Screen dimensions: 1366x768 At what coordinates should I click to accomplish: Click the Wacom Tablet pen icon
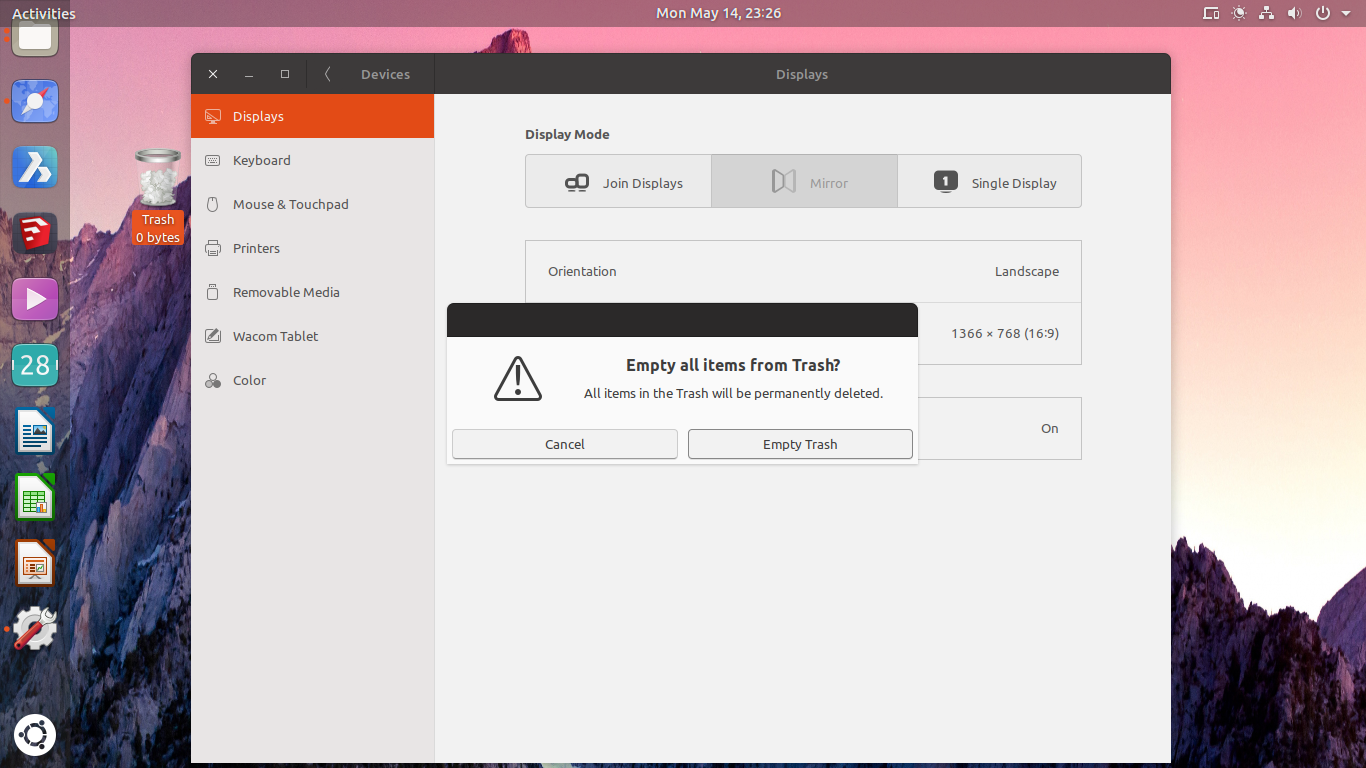pyautogui.click(x=212, y=336)
